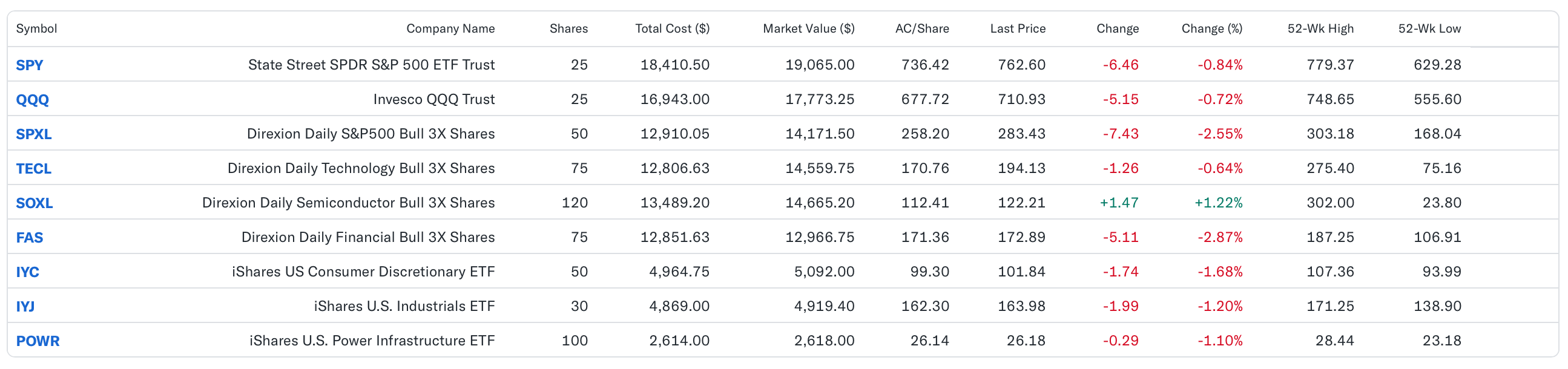The width and height of the screenshot is (1568, 369).
Task: Select SOXL change percent +1.22%
Action: tap(1219, 203)
